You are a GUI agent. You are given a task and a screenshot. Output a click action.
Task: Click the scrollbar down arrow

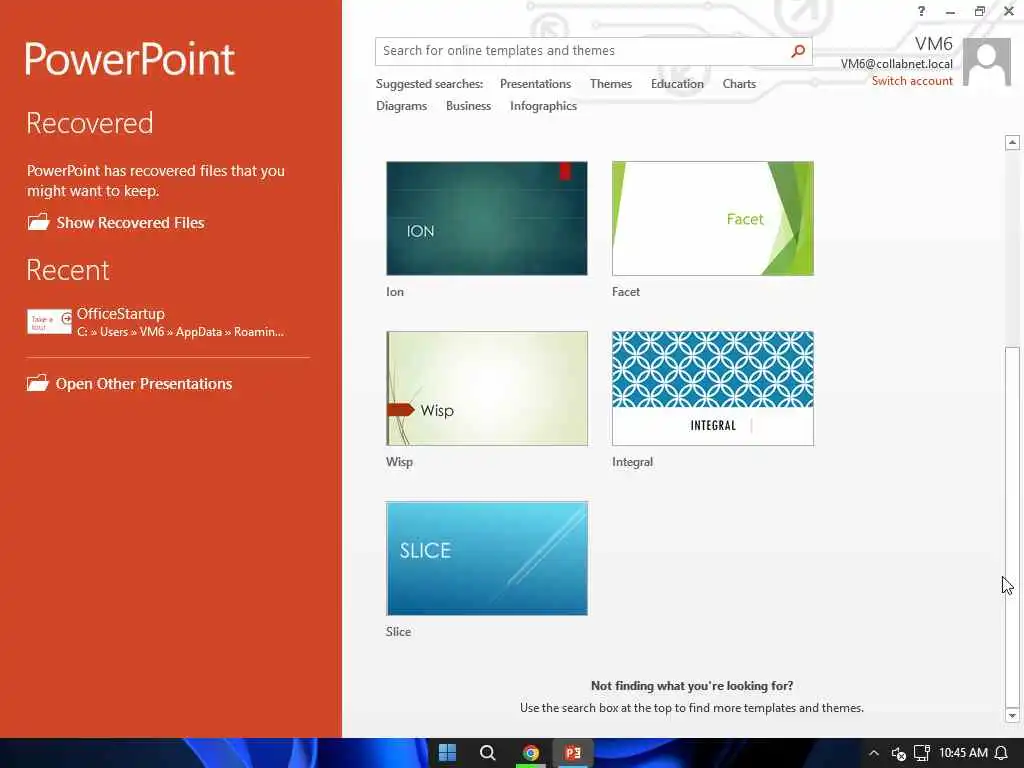point(1012,716)
